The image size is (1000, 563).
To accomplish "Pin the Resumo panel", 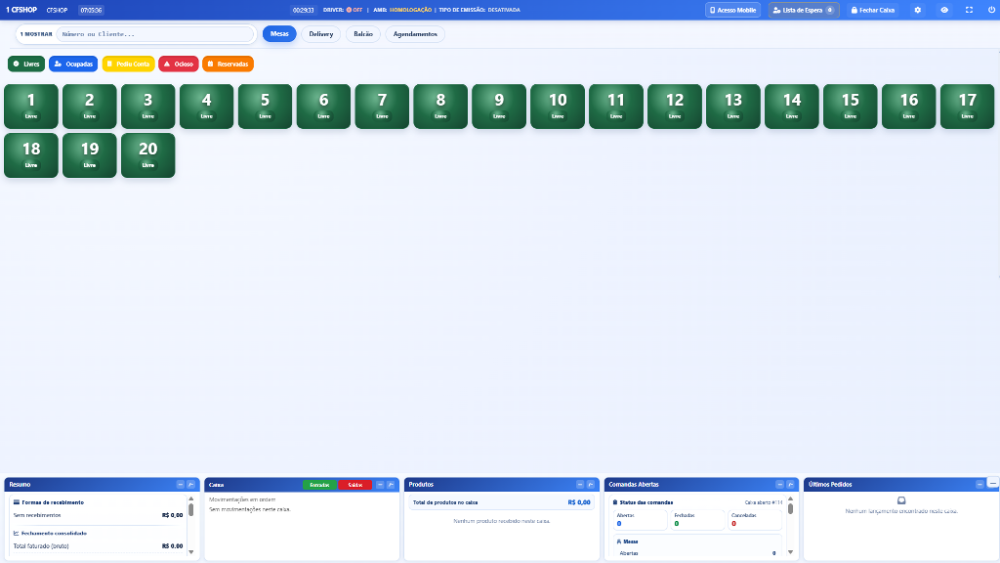I will point(191,485).
